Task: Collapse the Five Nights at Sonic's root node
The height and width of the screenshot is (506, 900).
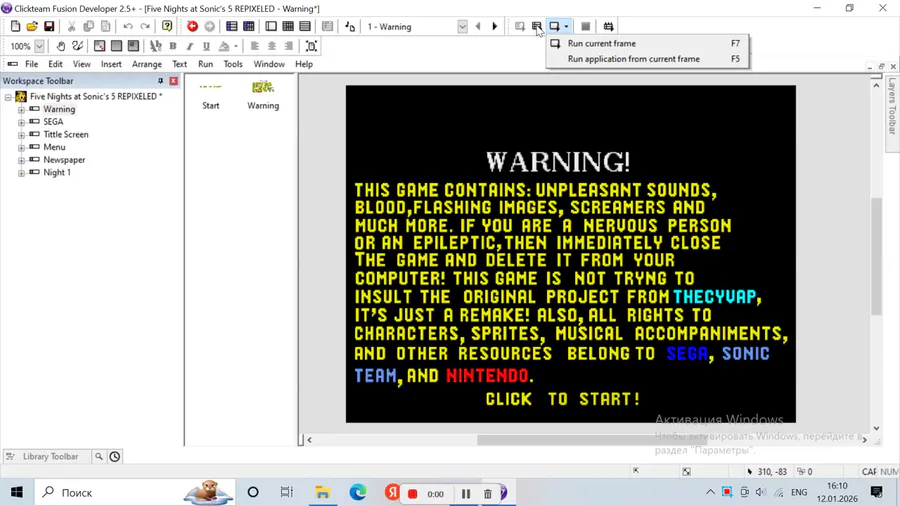Action: tap(8, 96)
